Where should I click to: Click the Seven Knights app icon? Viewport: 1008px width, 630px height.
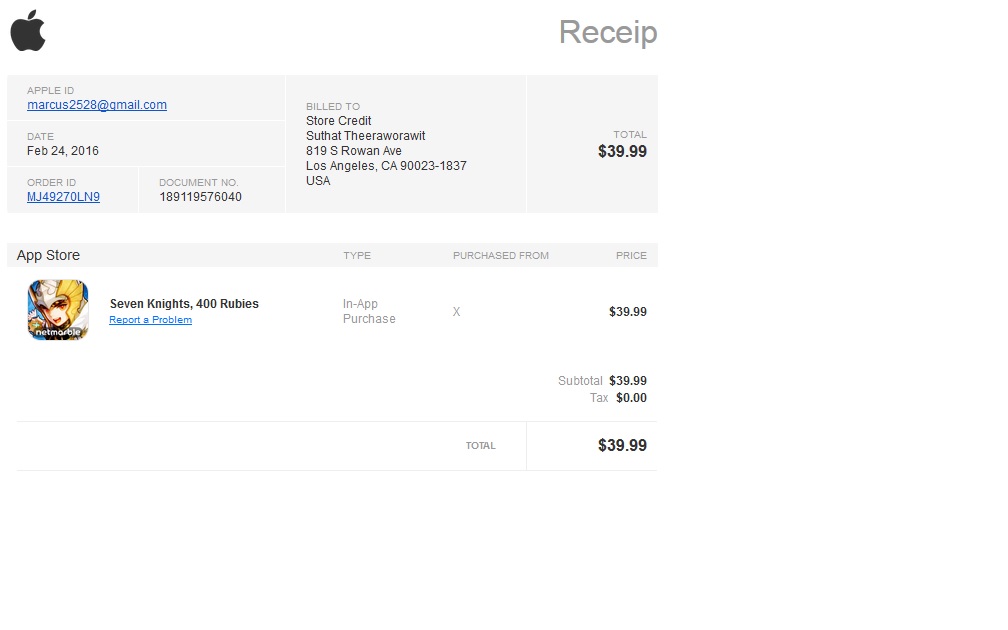(x=58, y=310)
